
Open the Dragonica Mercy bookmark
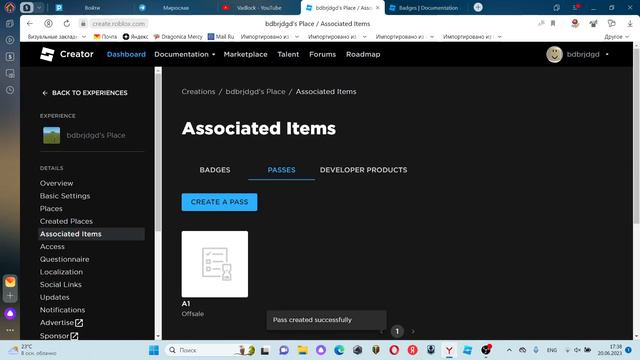coord(178,37)
